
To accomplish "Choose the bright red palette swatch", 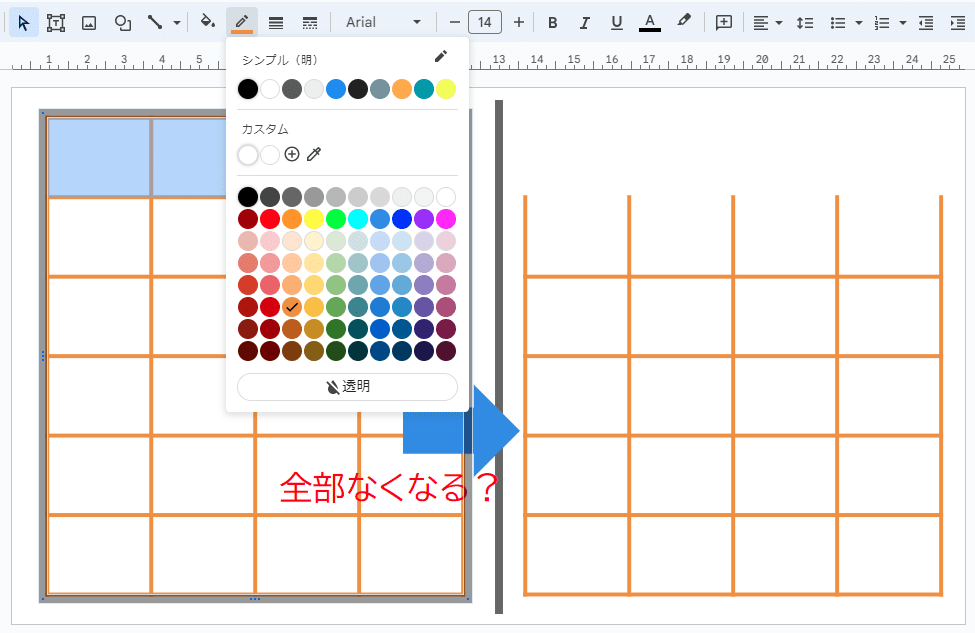I will coord(270,219).
